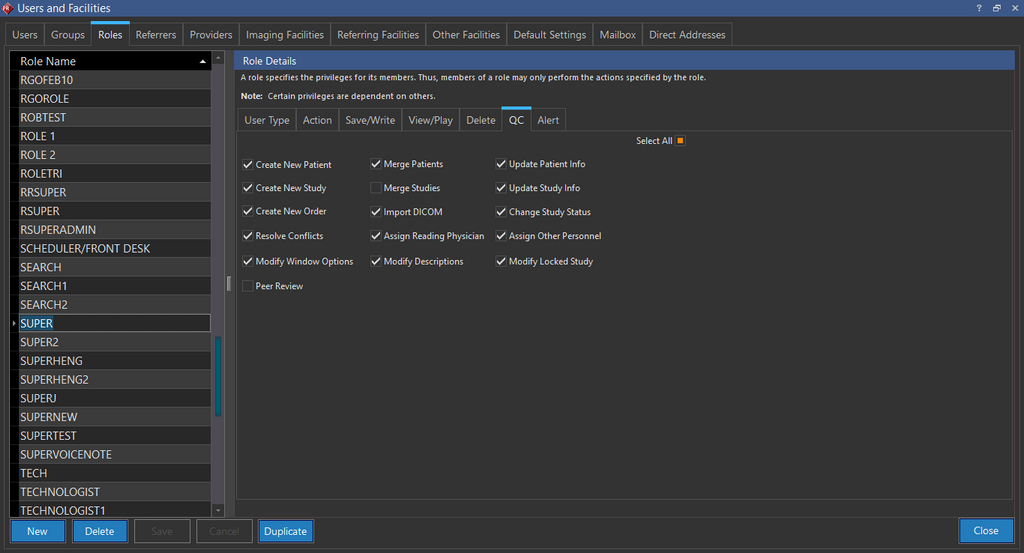Viewport: 1024px width, 553px height.
Task: Uncheck Modify Locked Study
Action: [x=501, y=262]
